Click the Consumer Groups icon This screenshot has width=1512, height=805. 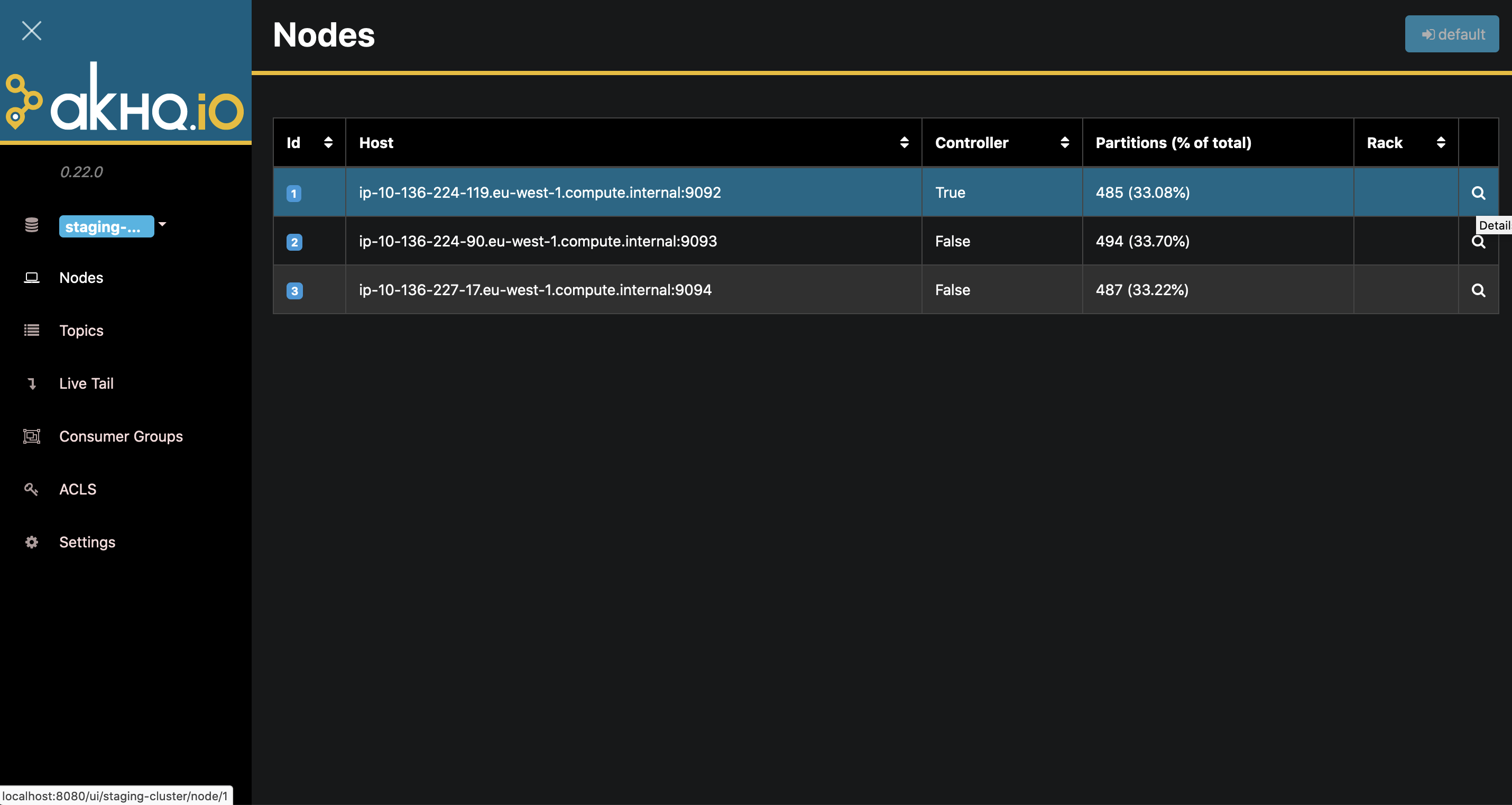(x=32, y=436)
